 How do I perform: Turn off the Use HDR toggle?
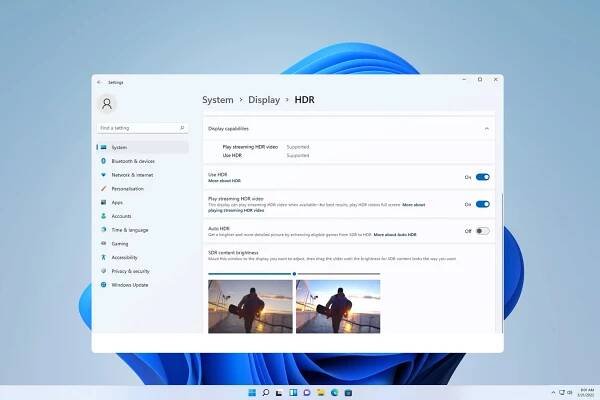tap(482, 177)
